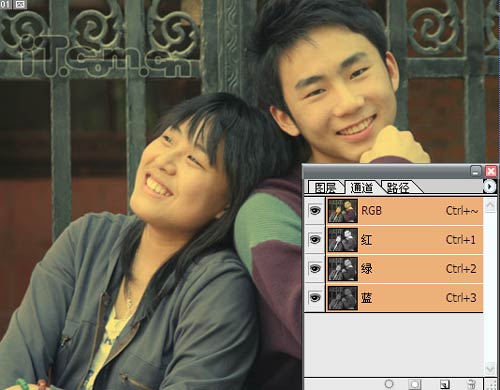
Task: Click the Ctrl+1 shortcut text
Action: pyautogui.click(x=461, y=240)
